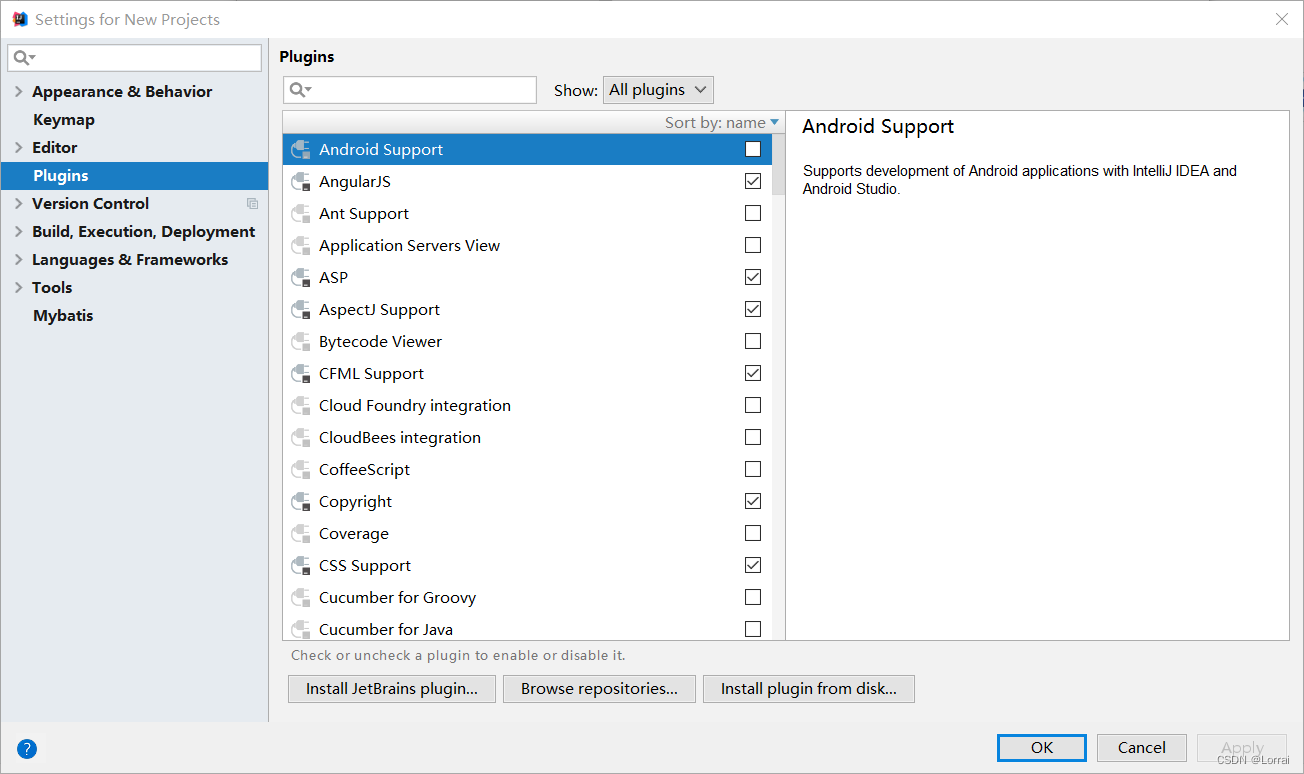This screenshot has width=1304, height=774.
Task: Click the Apply button
Action: click(1242, 748)
